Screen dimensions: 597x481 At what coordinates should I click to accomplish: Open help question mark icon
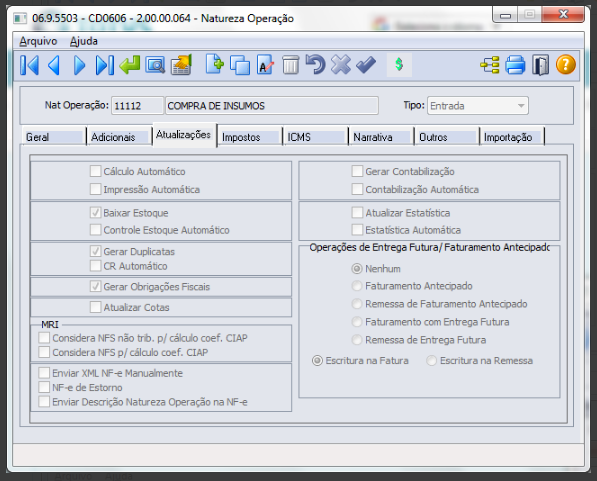tap(565, 65)
